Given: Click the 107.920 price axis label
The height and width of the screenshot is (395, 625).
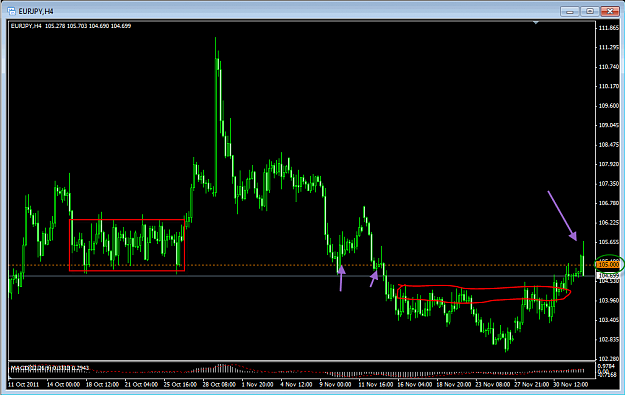Looking at the screenshot, I should (609, 164).
